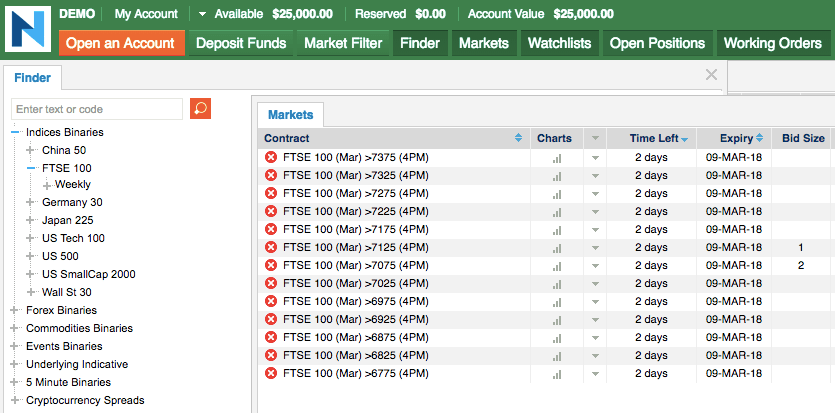The image size is (835, 413).
Task: Expand the Forex Binaries tree node
Action: 15,310
